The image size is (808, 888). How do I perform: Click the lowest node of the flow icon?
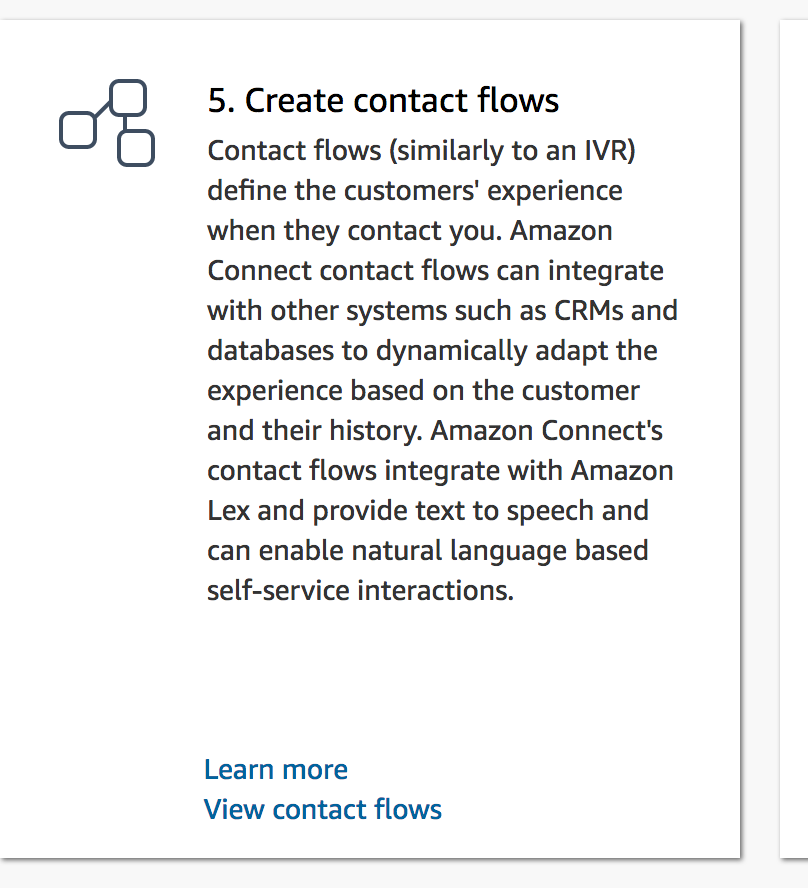click(x=136, y=148)
